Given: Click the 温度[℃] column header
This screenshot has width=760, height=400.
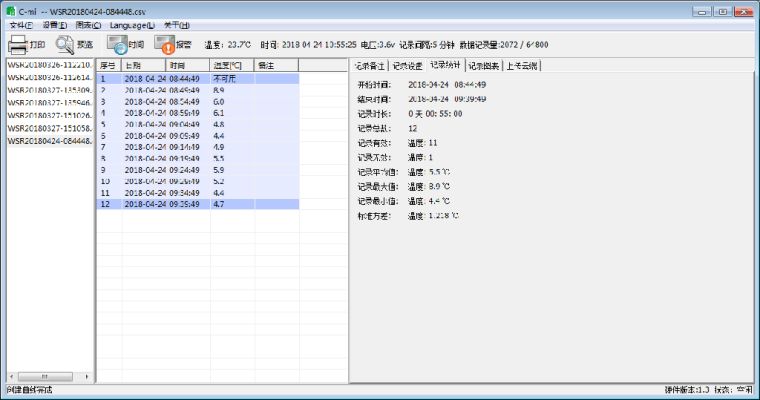Looking at the screenshot, I should click(232, 65).
